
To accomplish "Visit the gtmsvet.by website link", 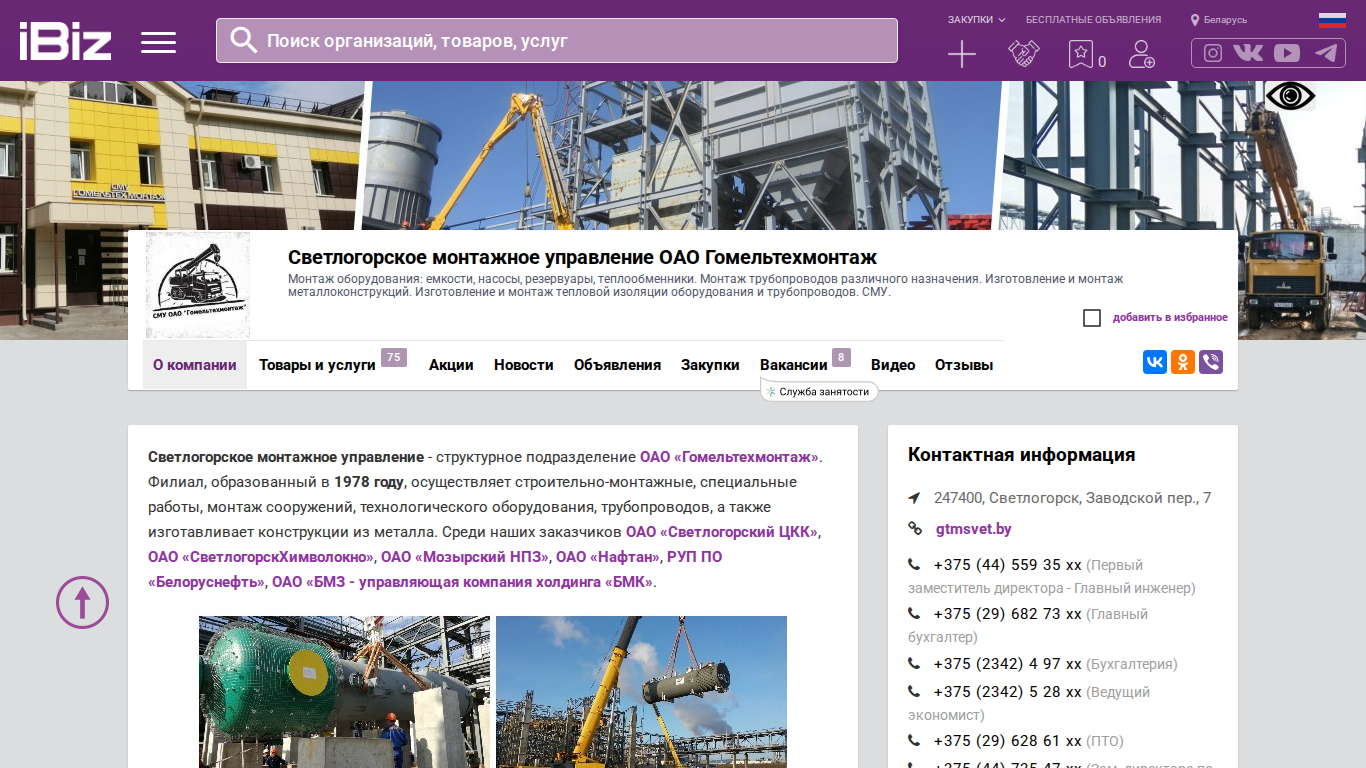I will 974,529.
